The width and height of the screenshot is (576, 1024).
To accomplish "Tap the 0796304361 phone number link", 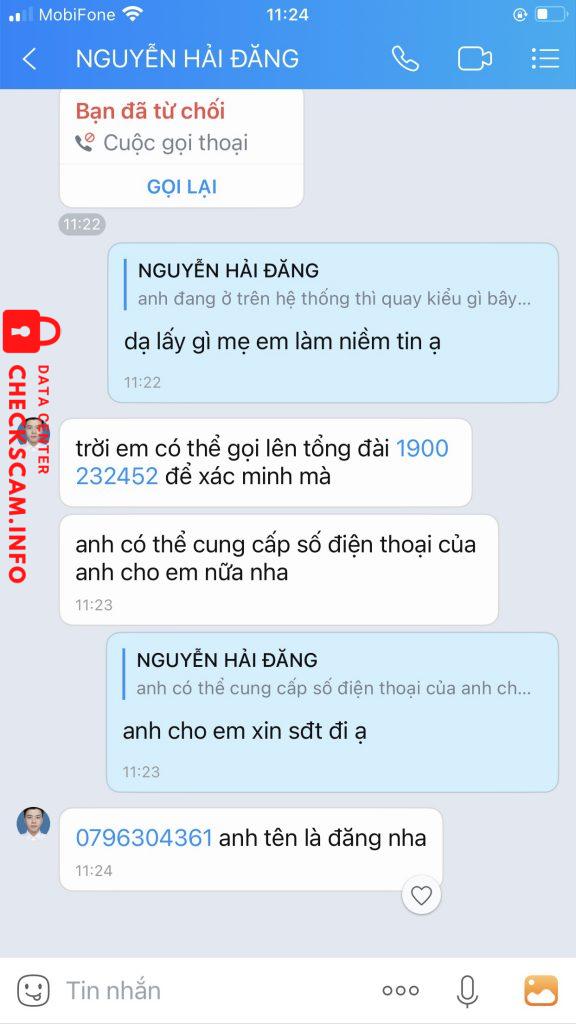I will [144, 838].
